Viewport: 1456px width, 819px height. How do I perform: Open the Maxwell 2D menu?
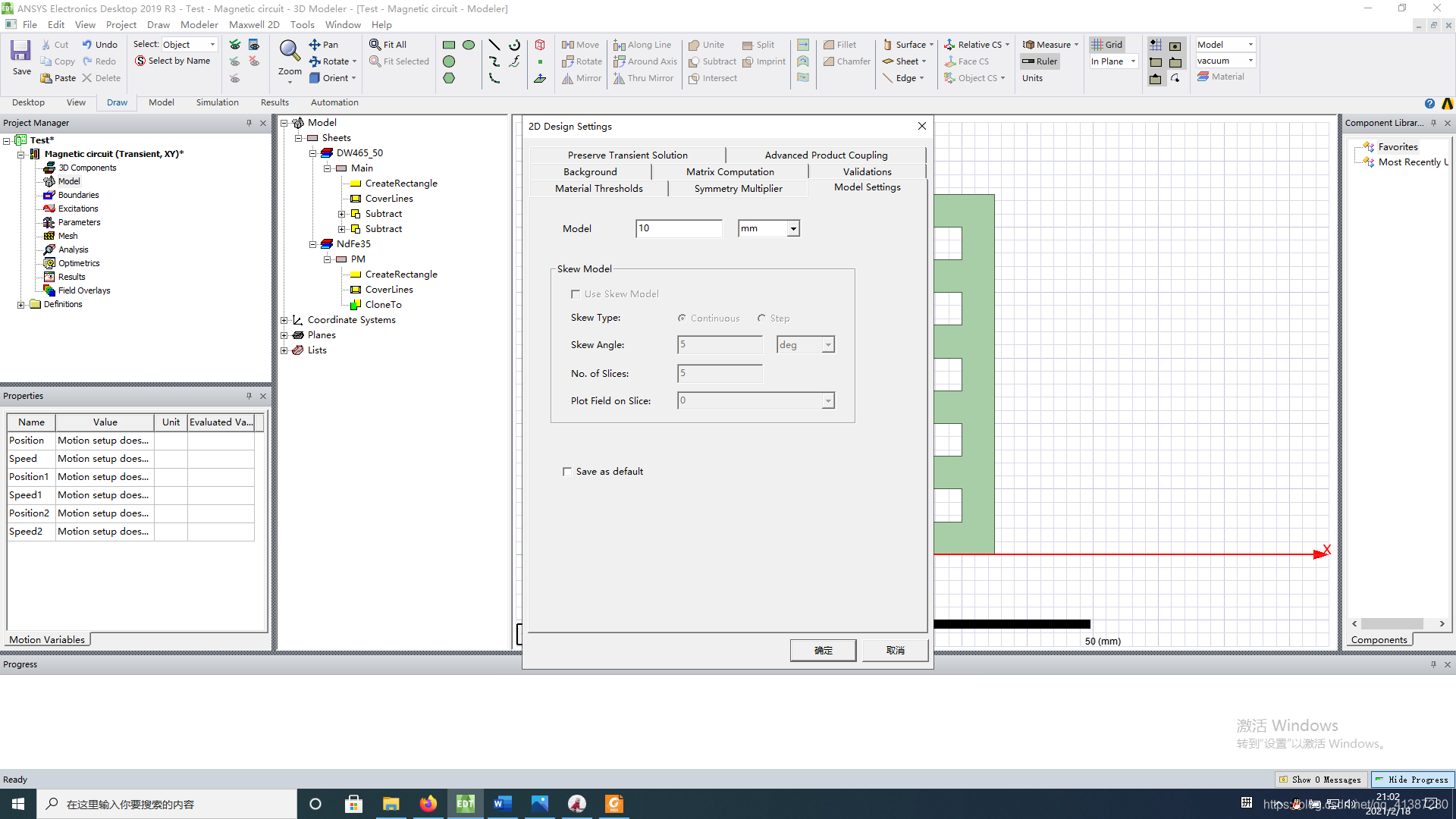(254, 25)
